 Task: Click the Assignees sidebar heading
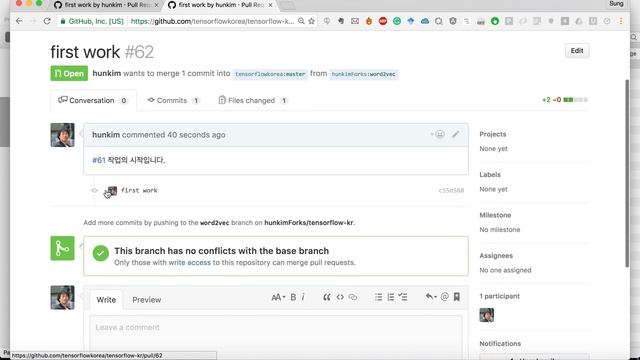coord(496,256)
